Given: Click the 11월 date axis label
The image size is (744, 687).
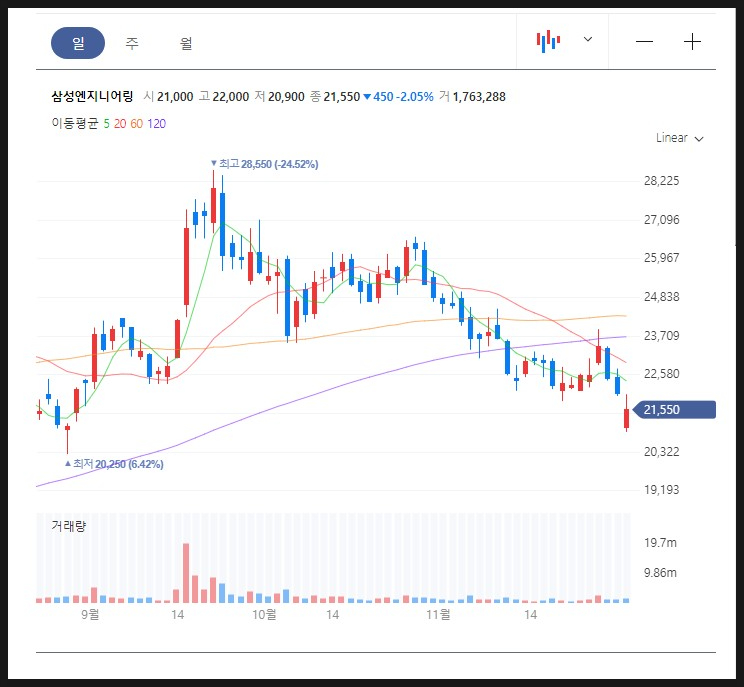Looking at the screenshot, I should 438,614.
